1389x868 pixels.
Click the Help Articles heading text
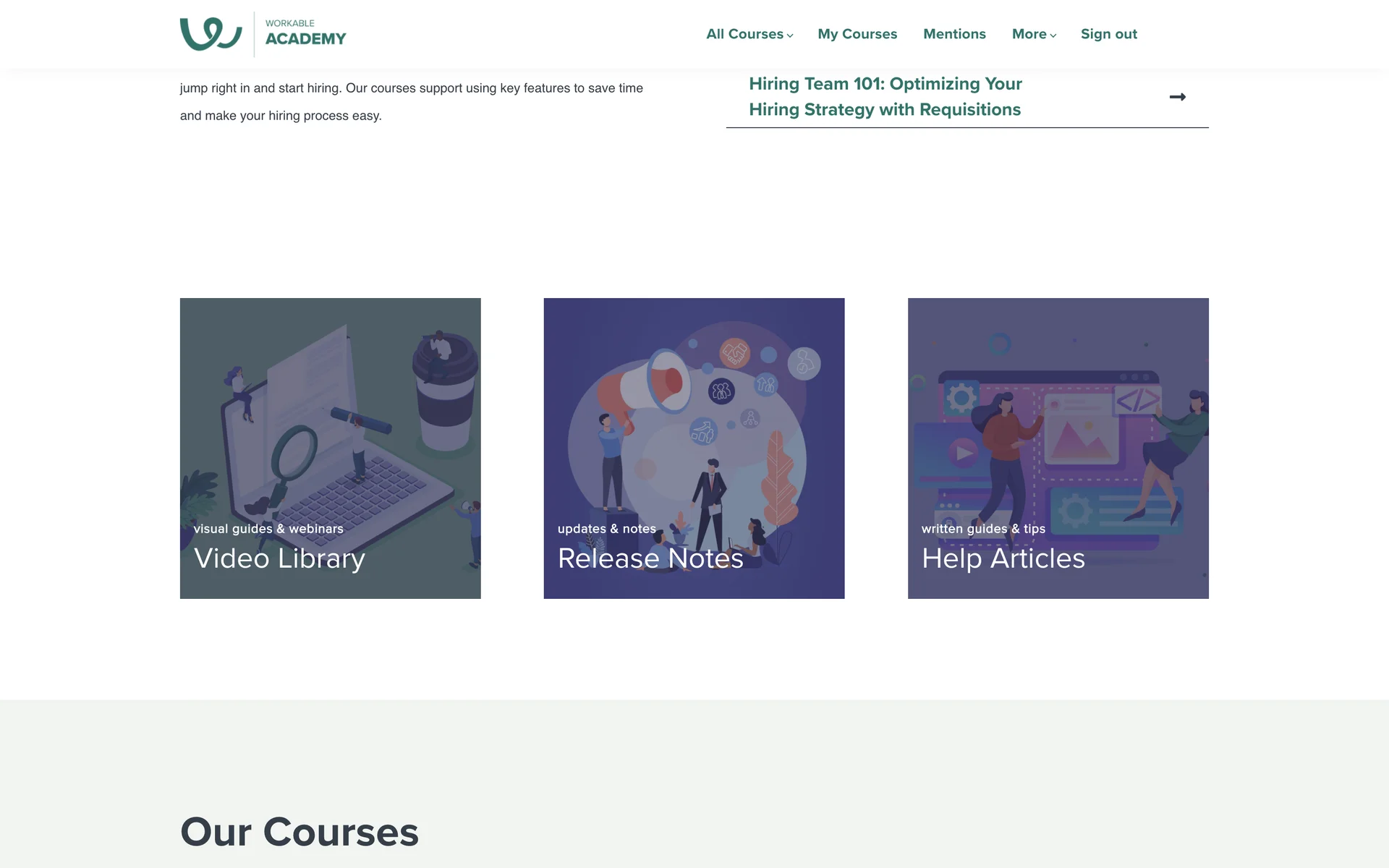pos(1003,558)
